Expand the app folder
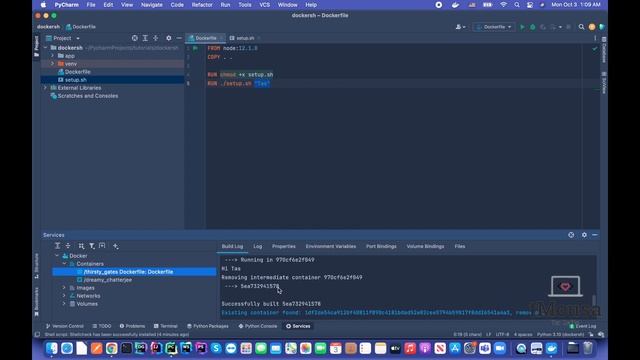Viewport: 640px width, 360px height. pos(53,56)
